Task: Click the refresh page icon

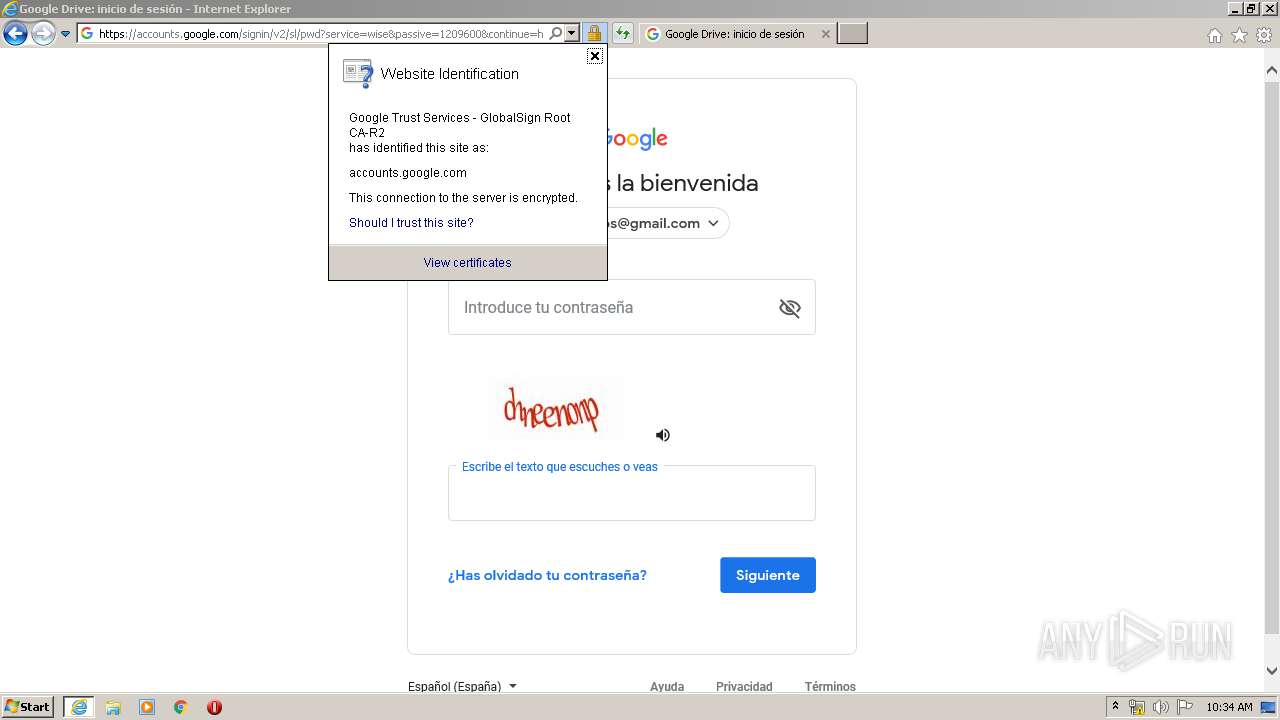Action: tap(623, 34)
